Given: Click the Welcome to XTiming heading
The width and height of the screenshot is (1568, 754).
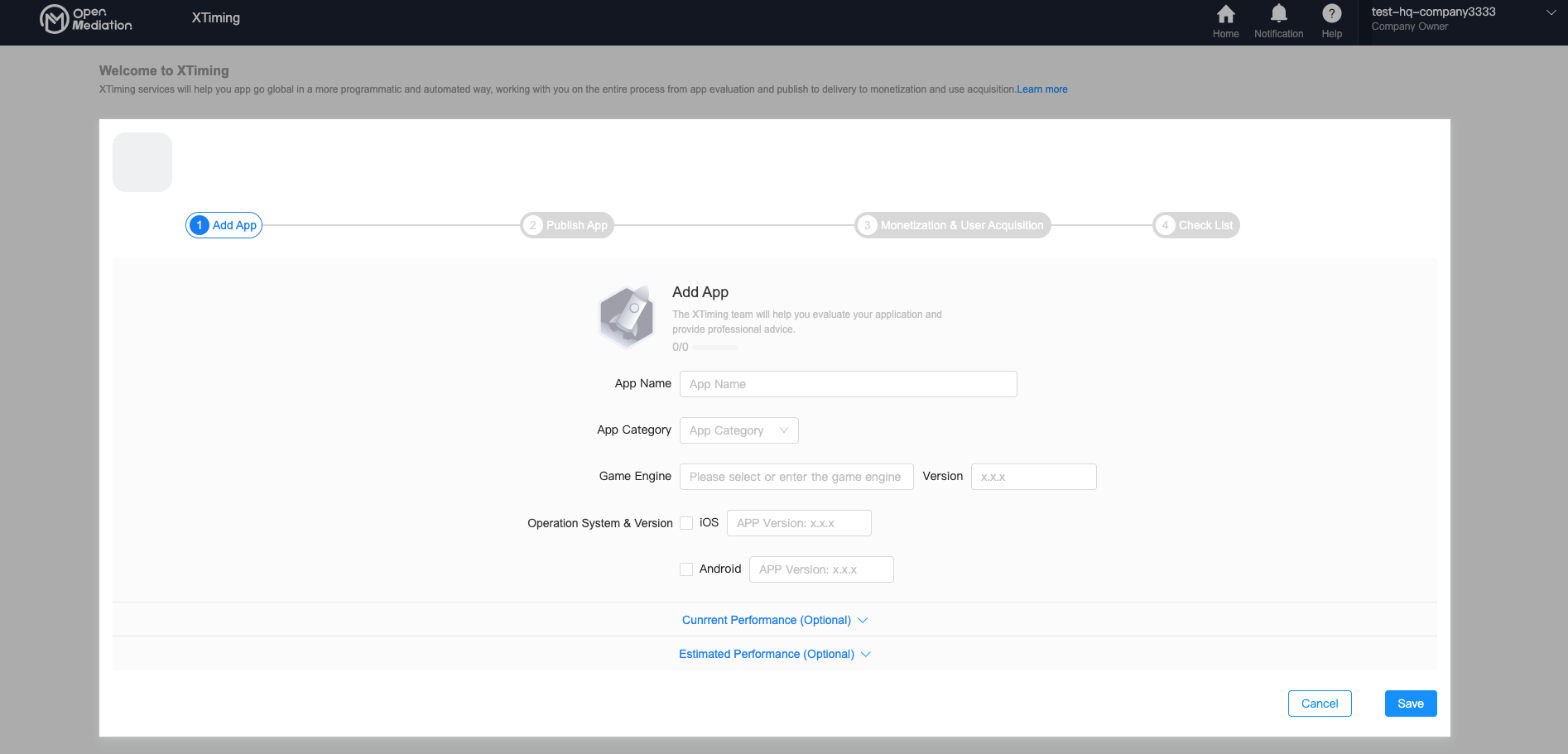Looking at the screenshot, I should pyautogui.click(x=164, y=71).
